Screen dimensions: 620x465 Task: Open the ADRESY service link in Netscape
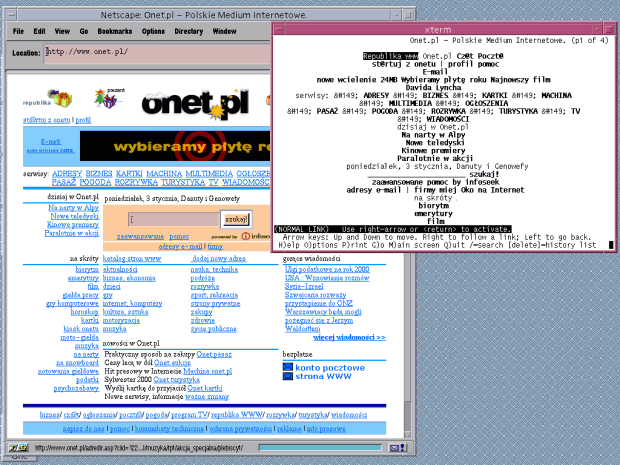[67, 174]
